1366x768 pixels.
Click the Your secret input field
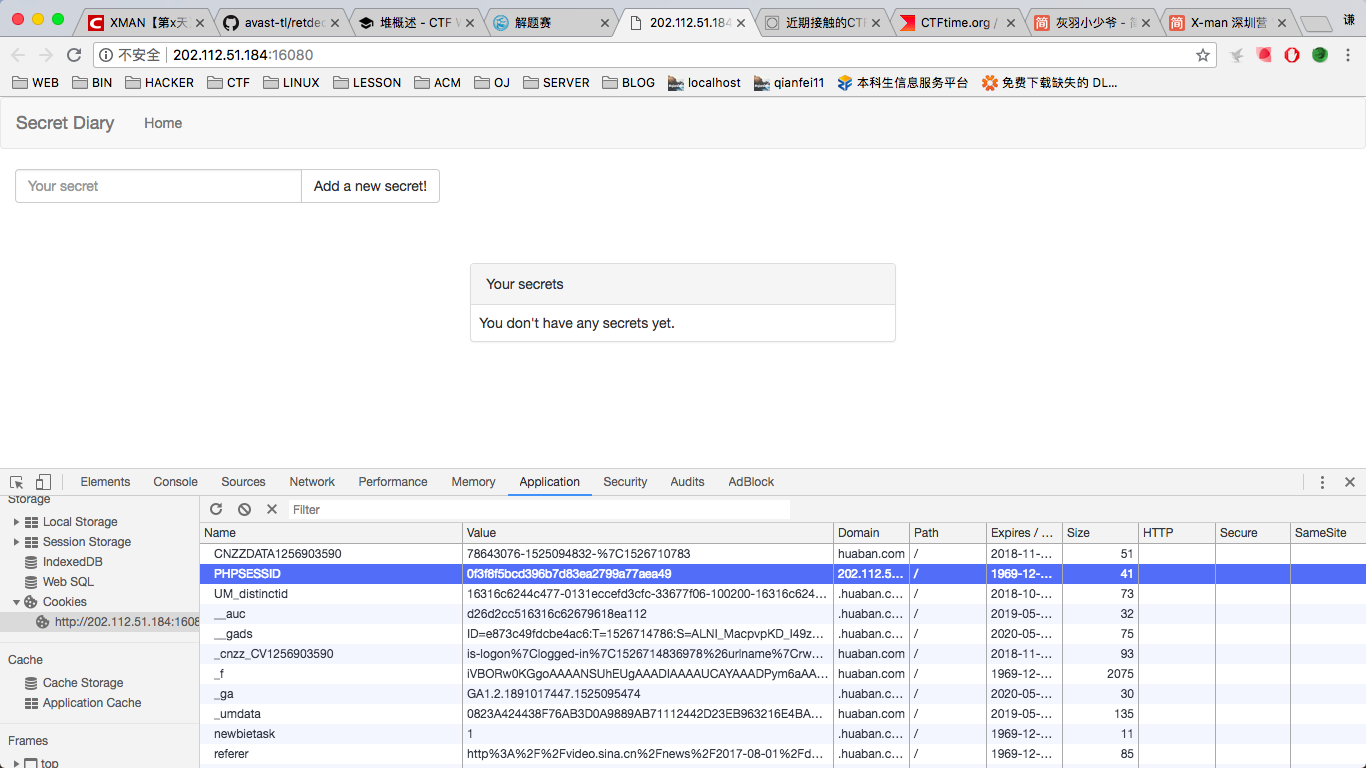point(158,186)
